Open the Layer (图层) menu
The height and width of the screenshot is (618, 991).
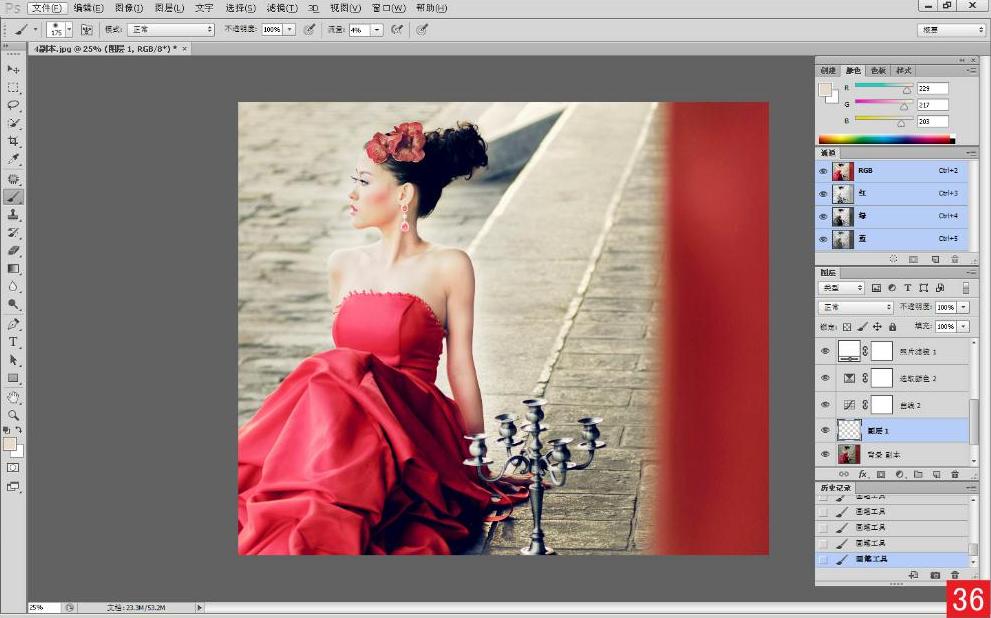click(x=169, y=8)
